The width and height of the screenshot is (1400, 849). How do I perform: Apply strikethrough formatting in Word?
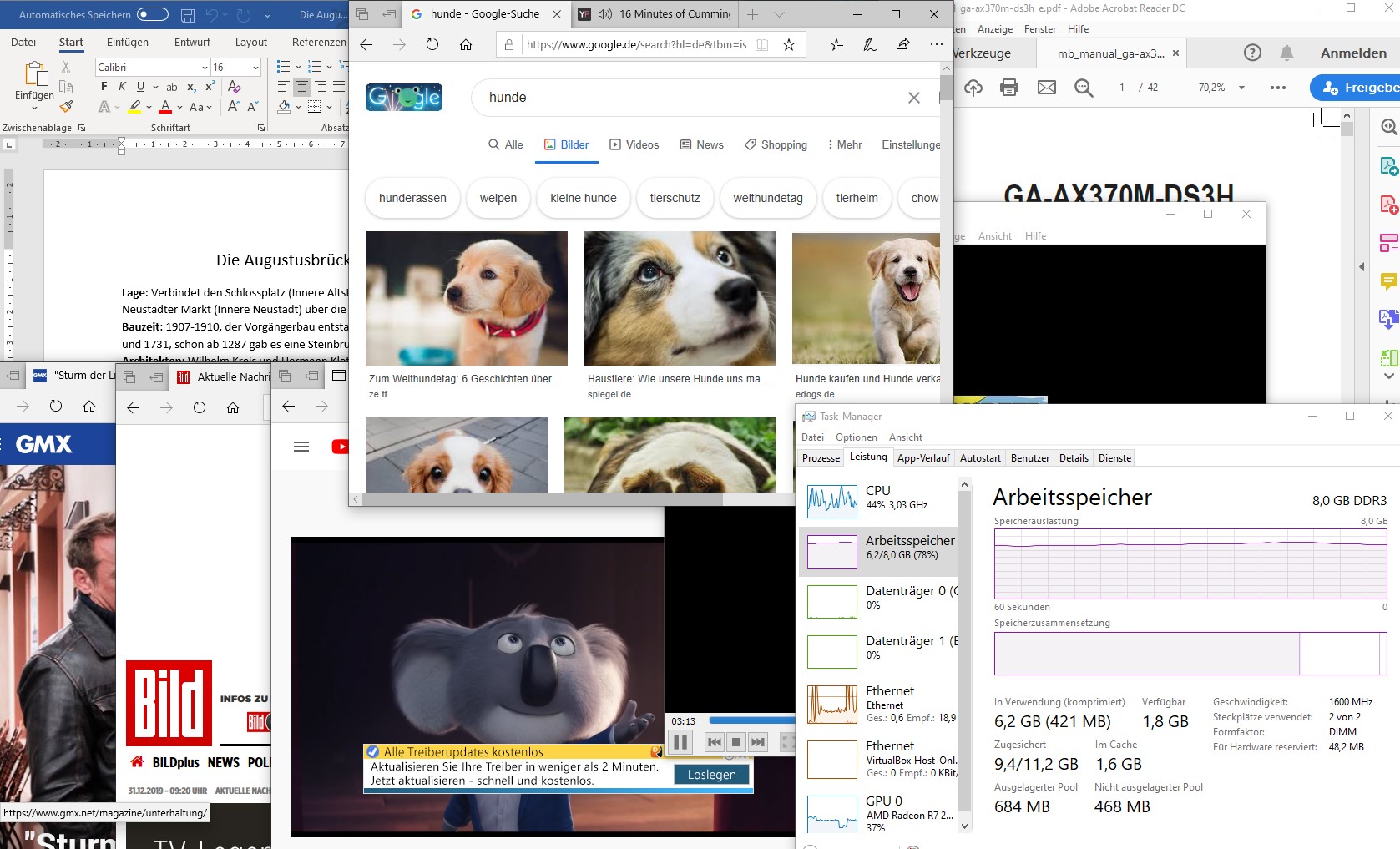coord(172,87)
